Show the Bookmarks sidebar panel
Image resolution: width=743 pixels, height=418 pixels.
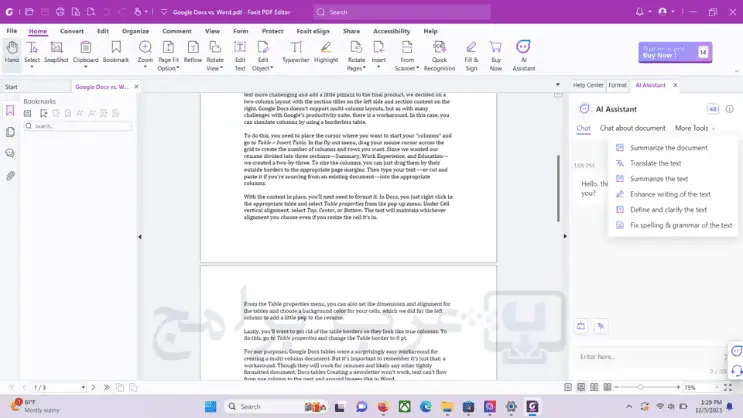[x=10, y=111]
